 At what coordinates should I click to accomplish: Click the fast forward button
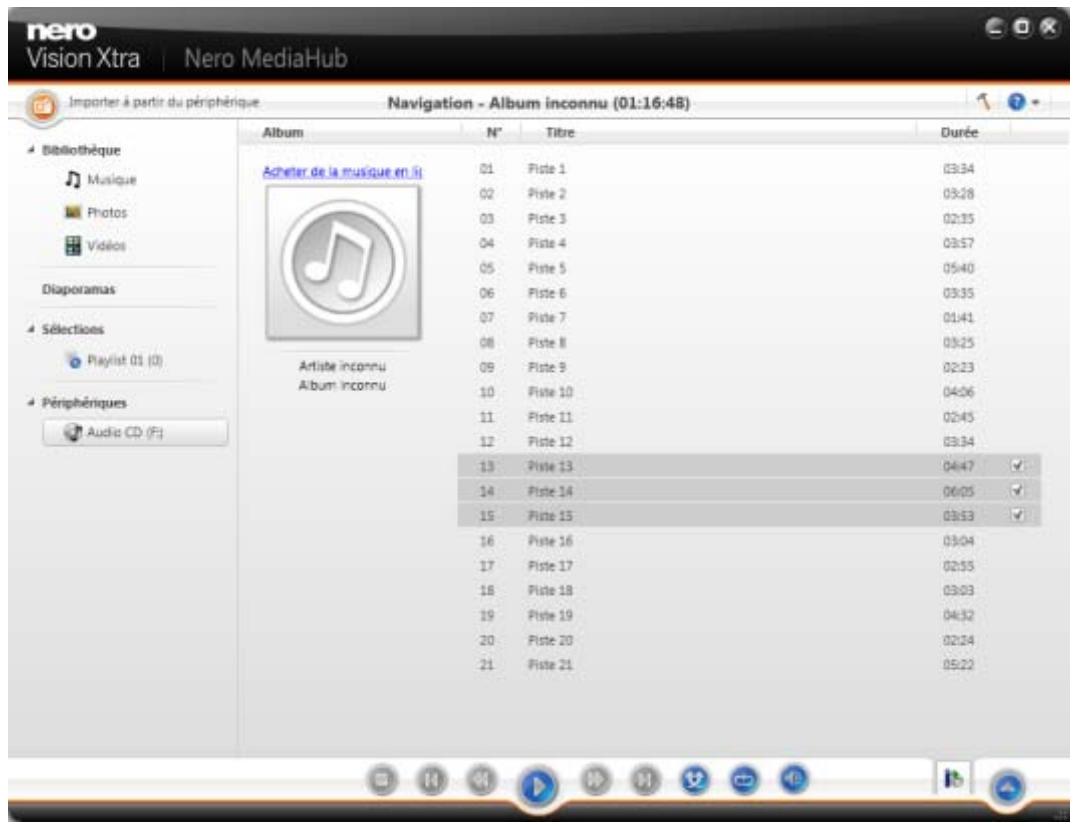click(x=595, y=780)
